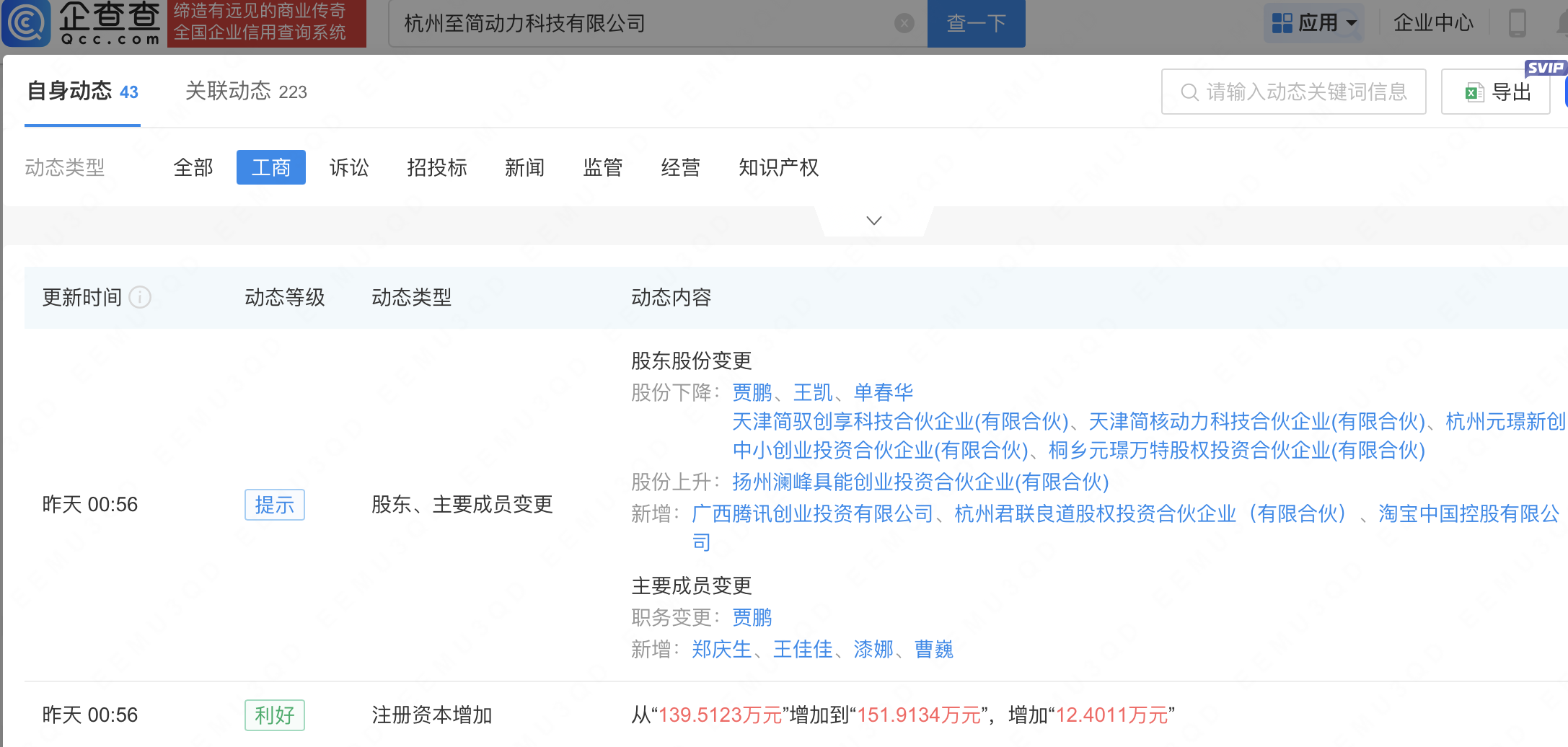1568x747 pixels.
Task: Open 企业中心 in the top bar
Action: coord(1434,22)
